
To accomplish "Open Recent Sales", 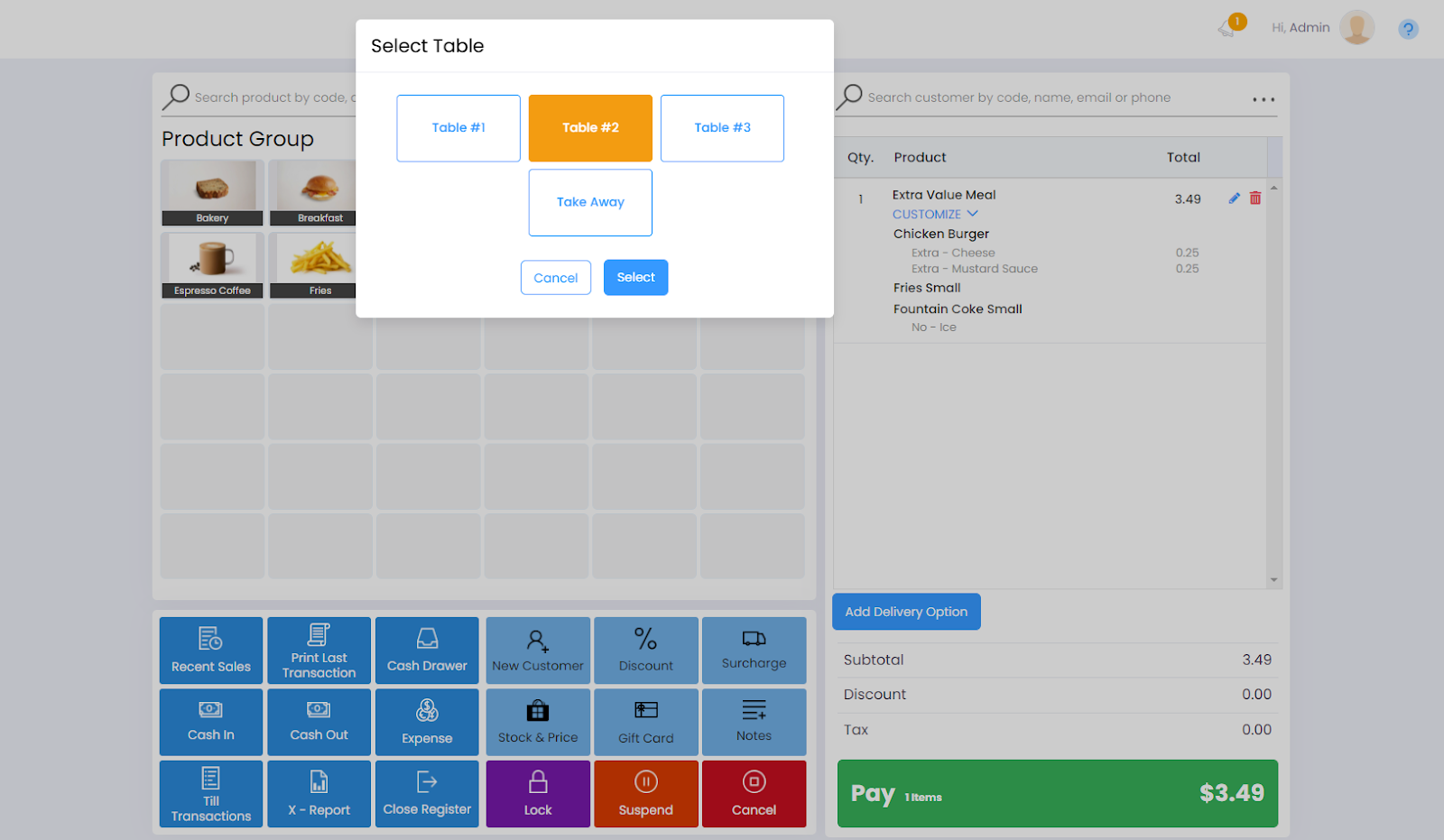I will [211, 651].
